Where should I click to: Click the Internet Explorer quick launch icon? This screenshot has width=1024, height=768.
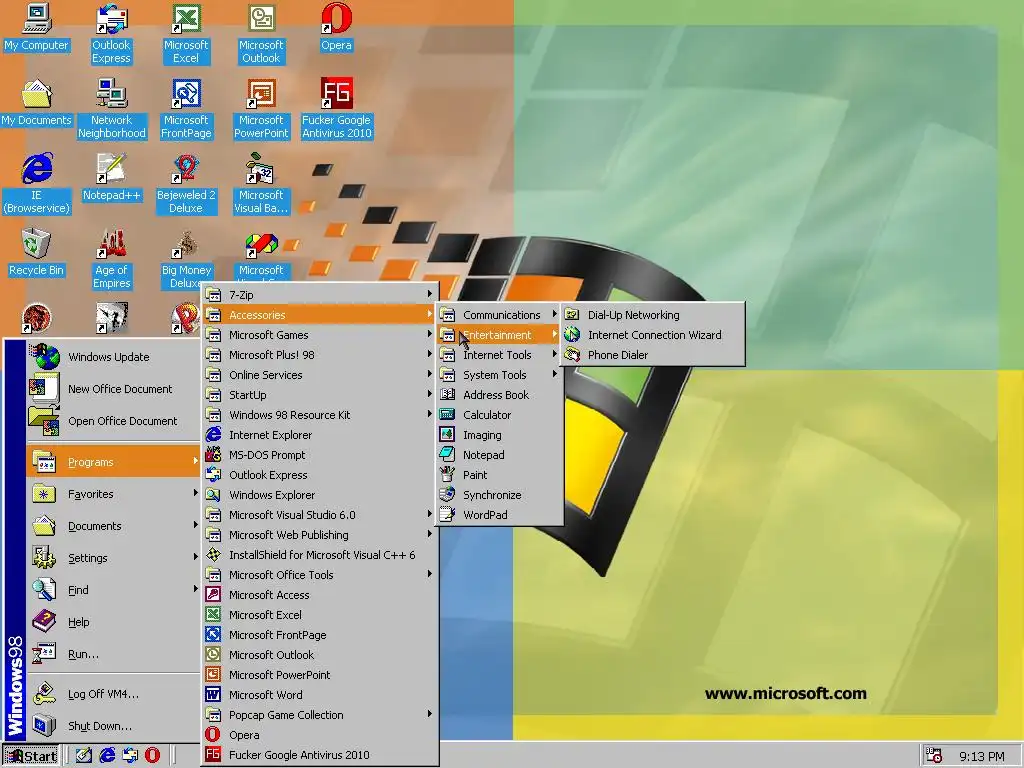pos(107,756)
